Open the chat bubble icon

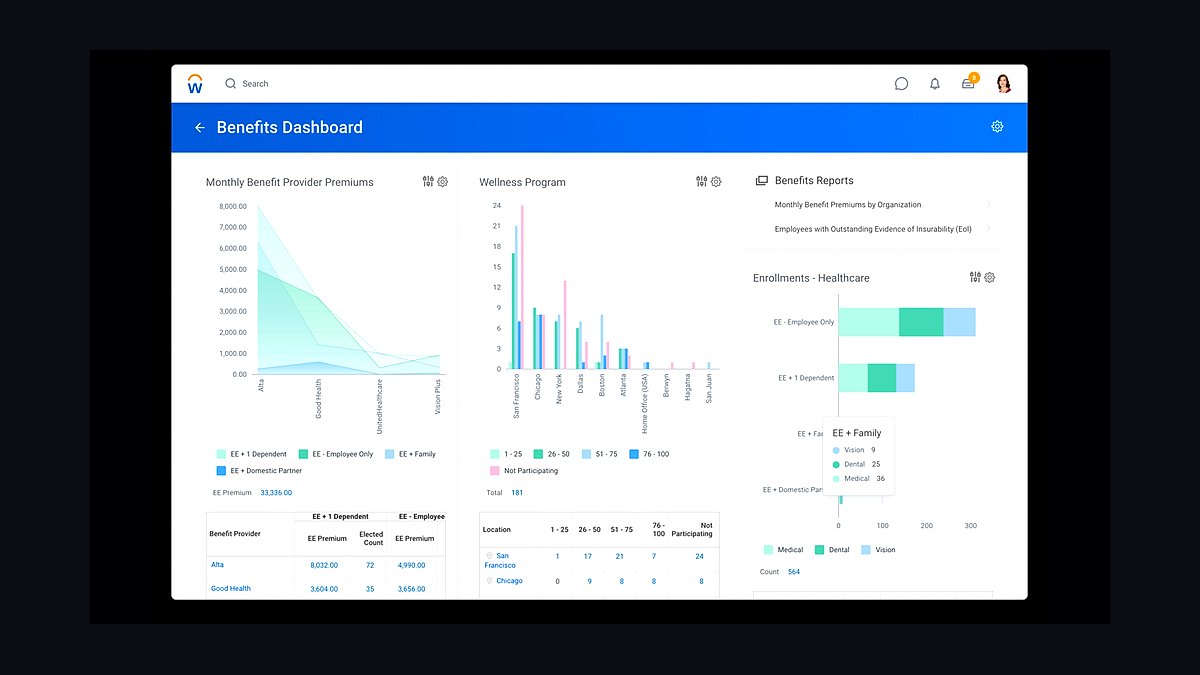pos(901,84)
